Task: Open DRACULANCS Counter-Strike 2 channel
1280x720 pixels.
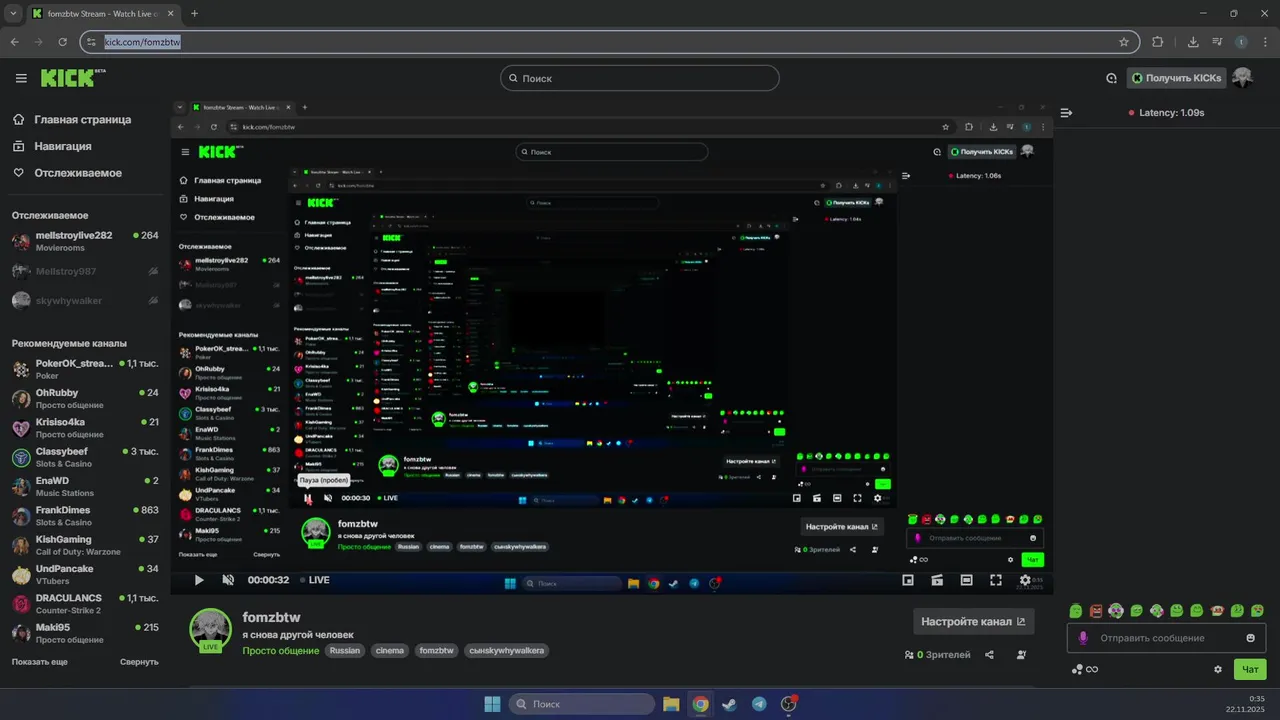Action: click(84, 604)
